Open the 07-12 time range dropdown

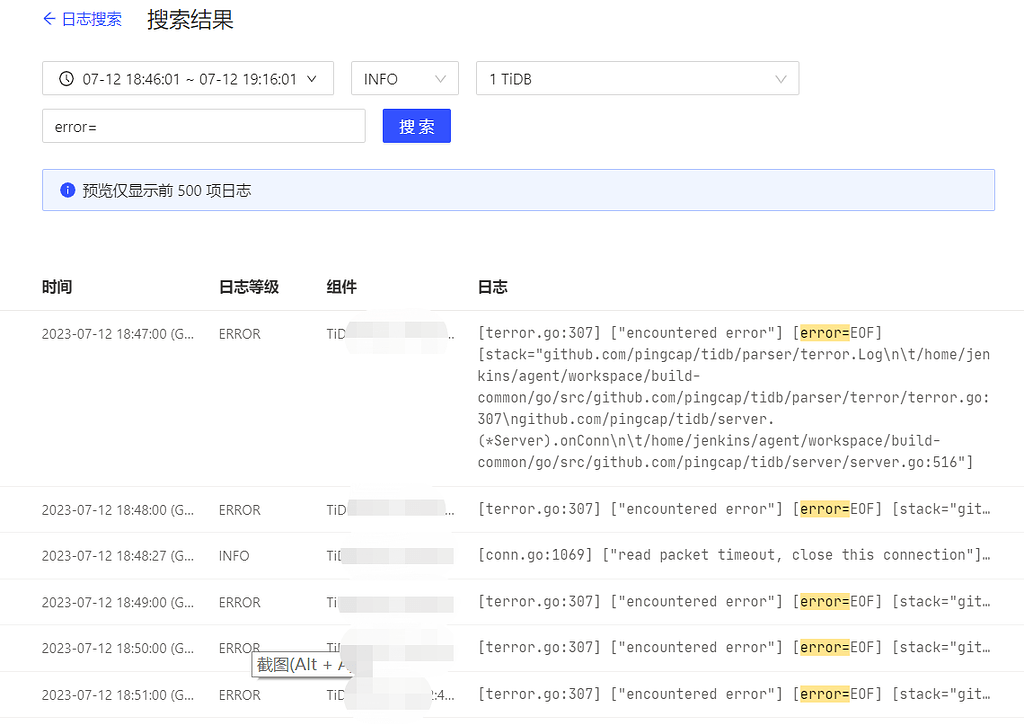tap(188, 78)
